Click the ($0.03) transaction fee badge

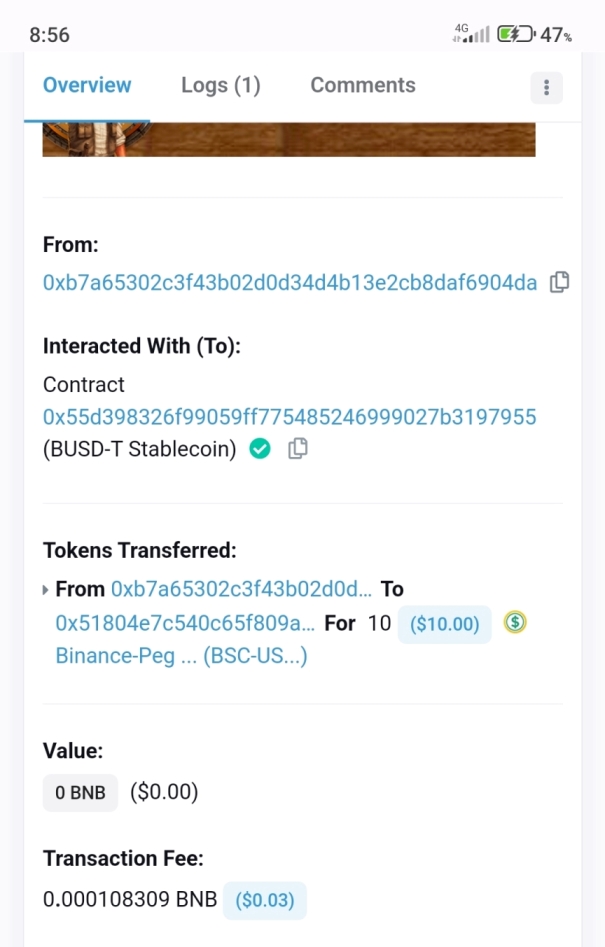[264, 900]
